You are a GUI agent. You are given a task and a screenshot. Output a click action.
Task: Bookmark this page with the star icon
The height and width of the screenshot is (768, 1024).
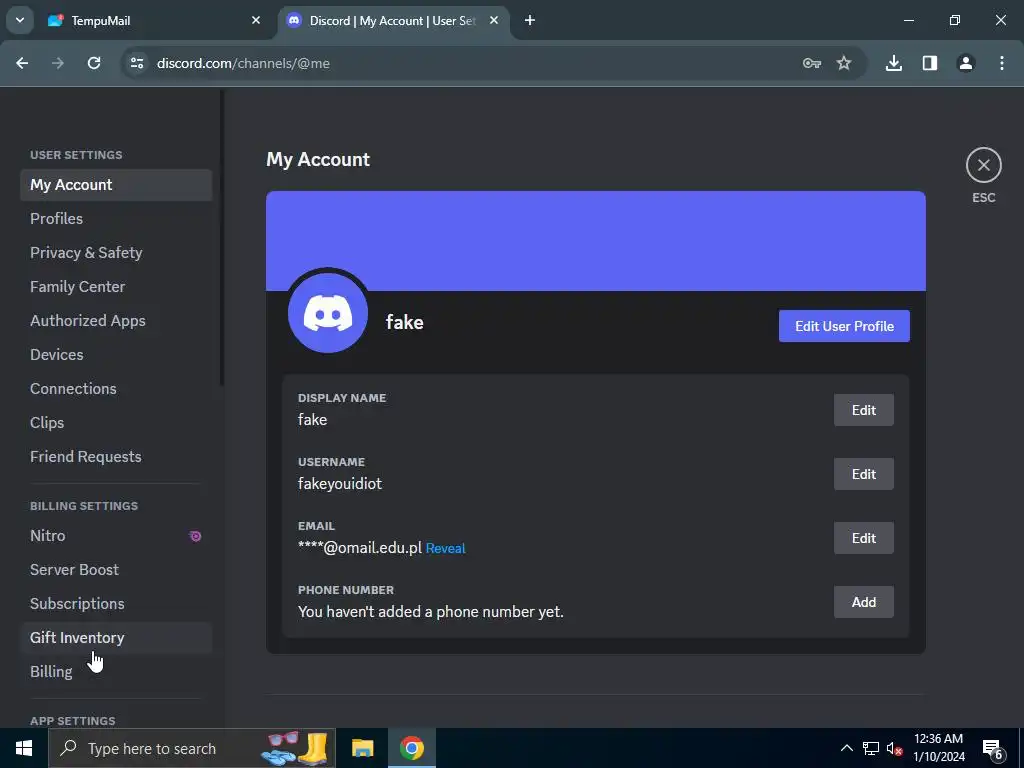coord(844,63)
